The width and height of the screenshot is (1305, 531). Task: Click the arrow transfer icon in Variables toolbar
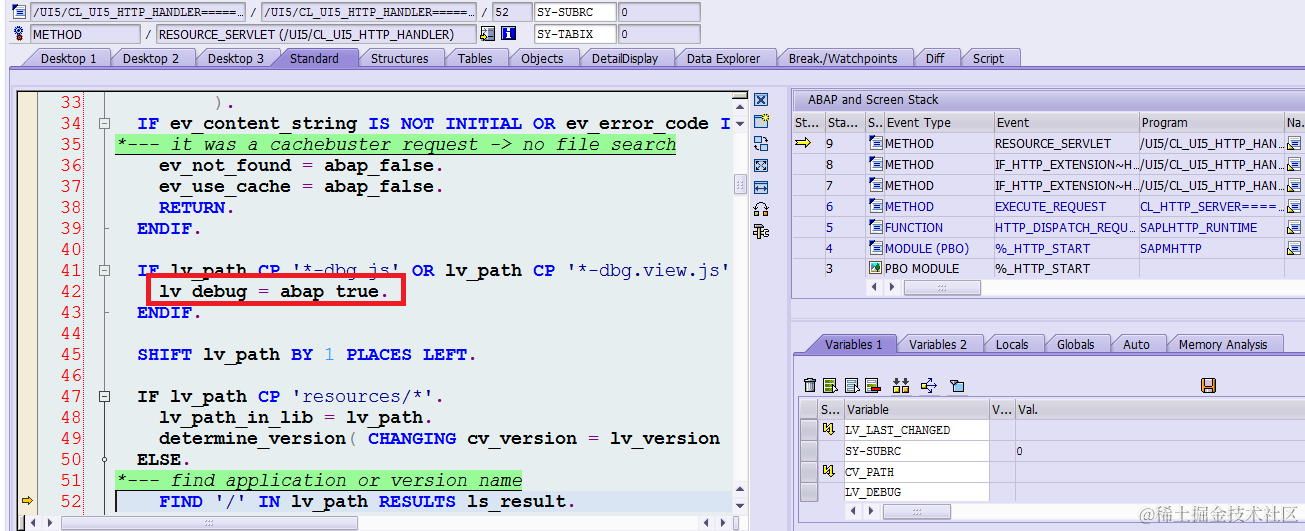(x=929, y=386)
